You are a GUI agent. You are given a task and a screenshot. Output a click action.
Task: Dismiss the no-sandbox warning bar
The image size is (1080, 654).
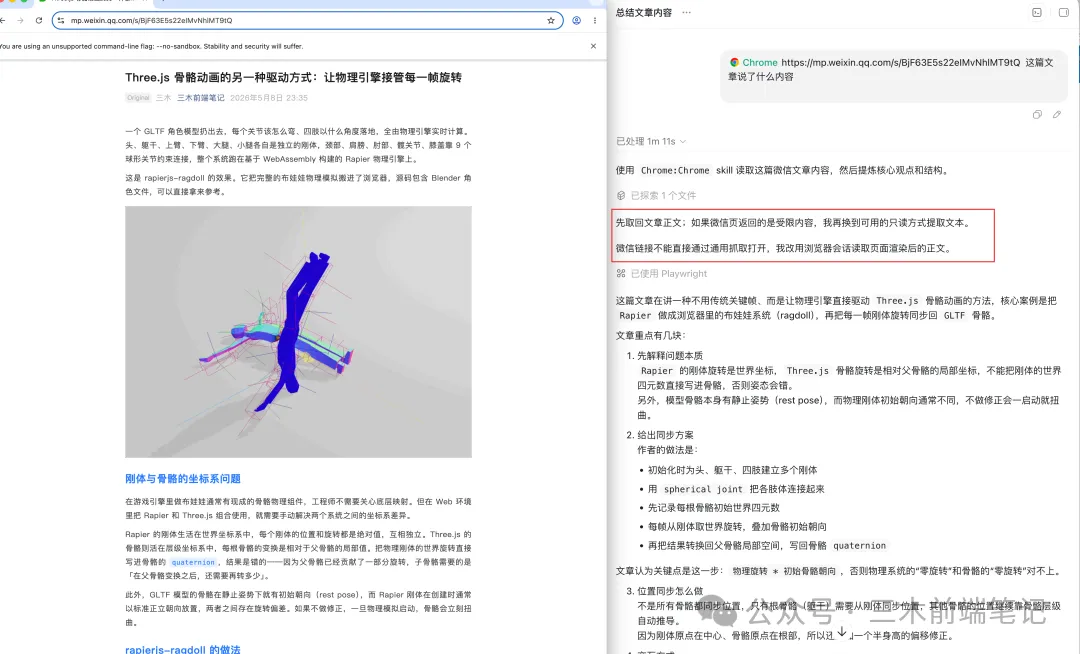(x=593, y=46)
